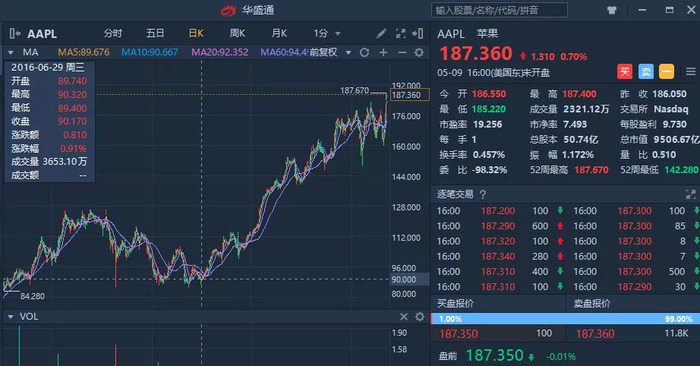
Task: Open MA indicator settings gear
Action: point(419,53)
